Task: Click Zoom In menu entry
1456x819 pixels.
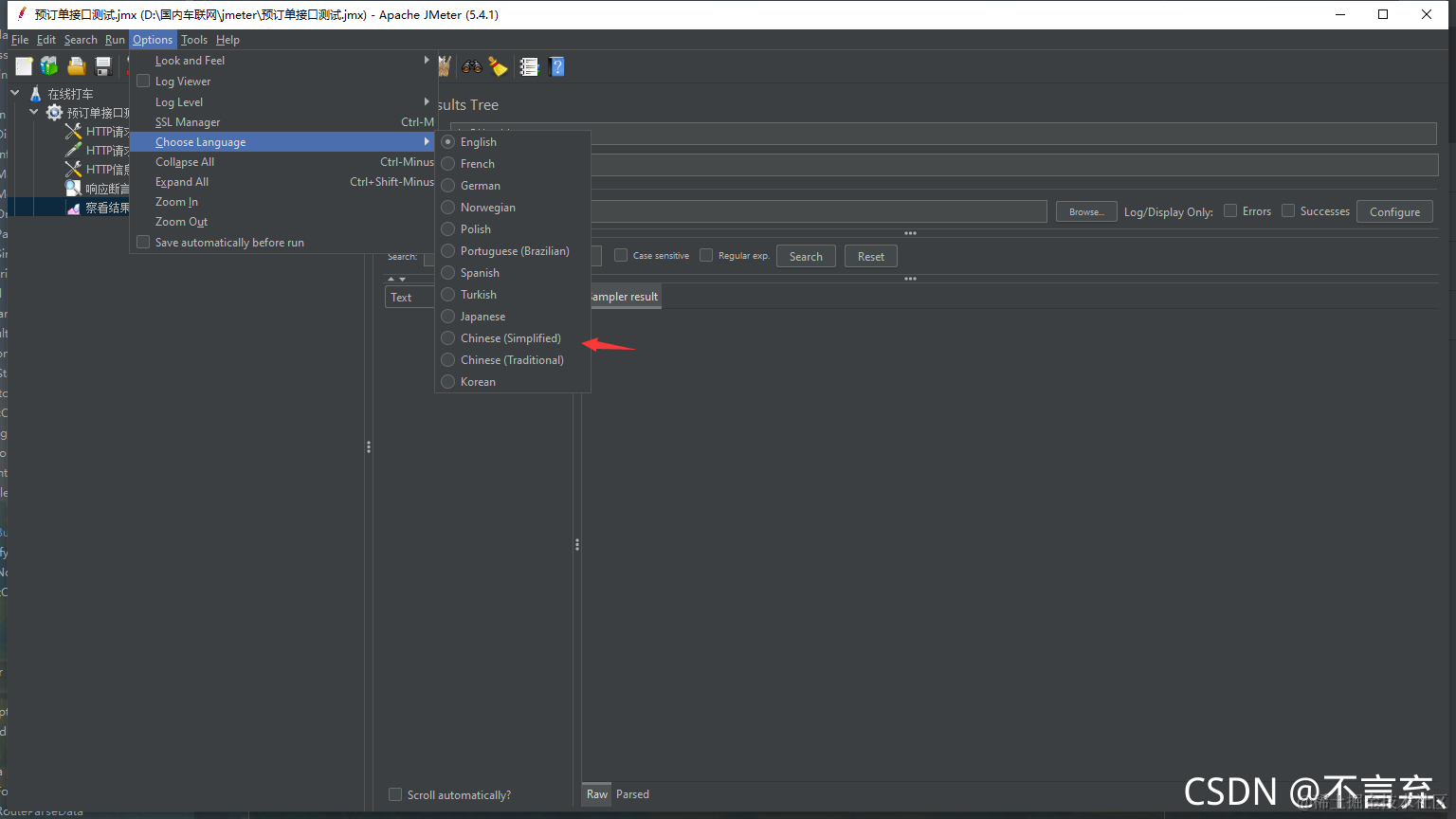Action: [x=283, y=202]
